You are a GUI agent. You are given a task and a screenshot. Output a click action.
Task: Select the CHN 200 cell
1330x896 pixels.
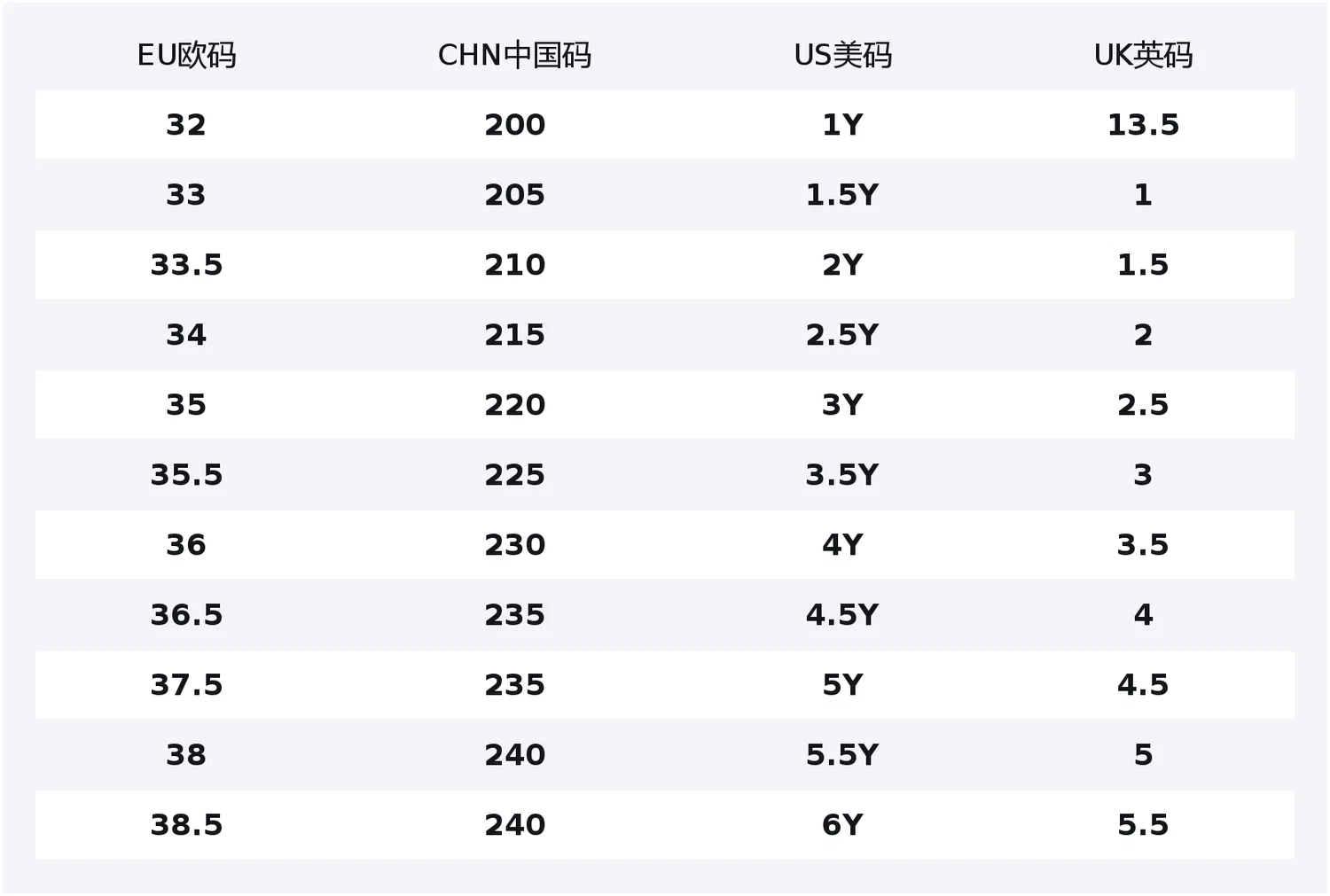pos(514,125)
